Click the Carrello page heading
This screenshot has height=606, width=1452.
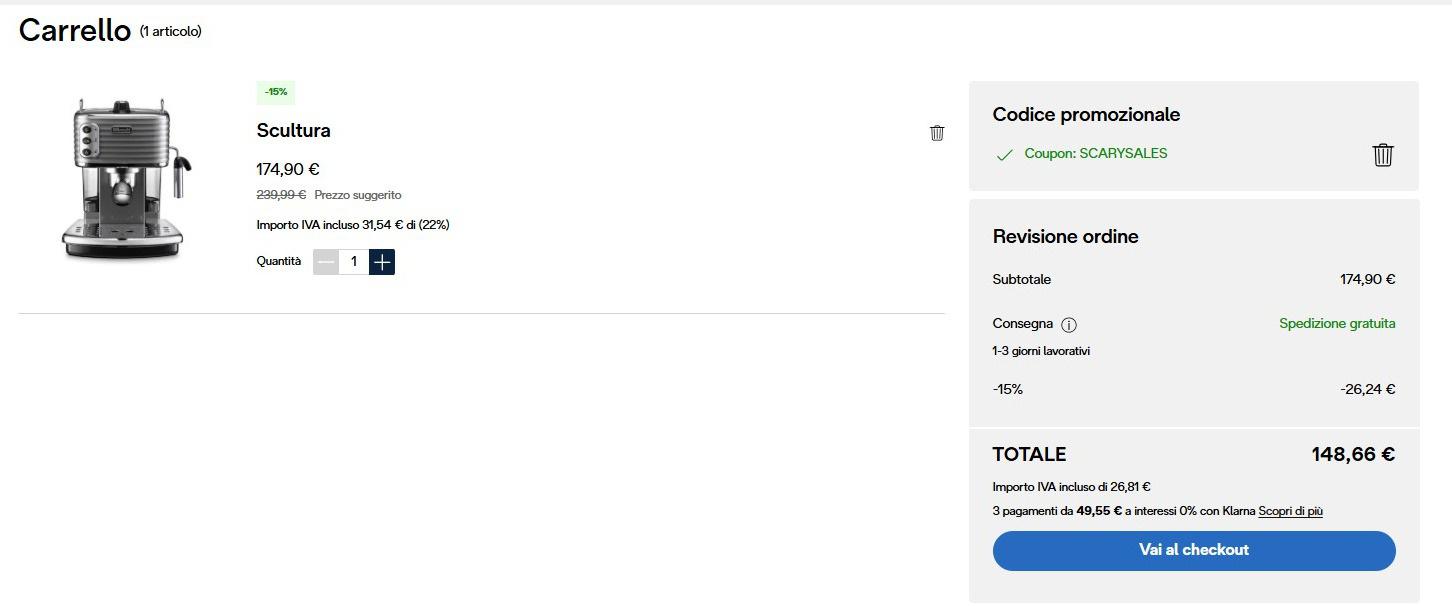pos(75,31)
